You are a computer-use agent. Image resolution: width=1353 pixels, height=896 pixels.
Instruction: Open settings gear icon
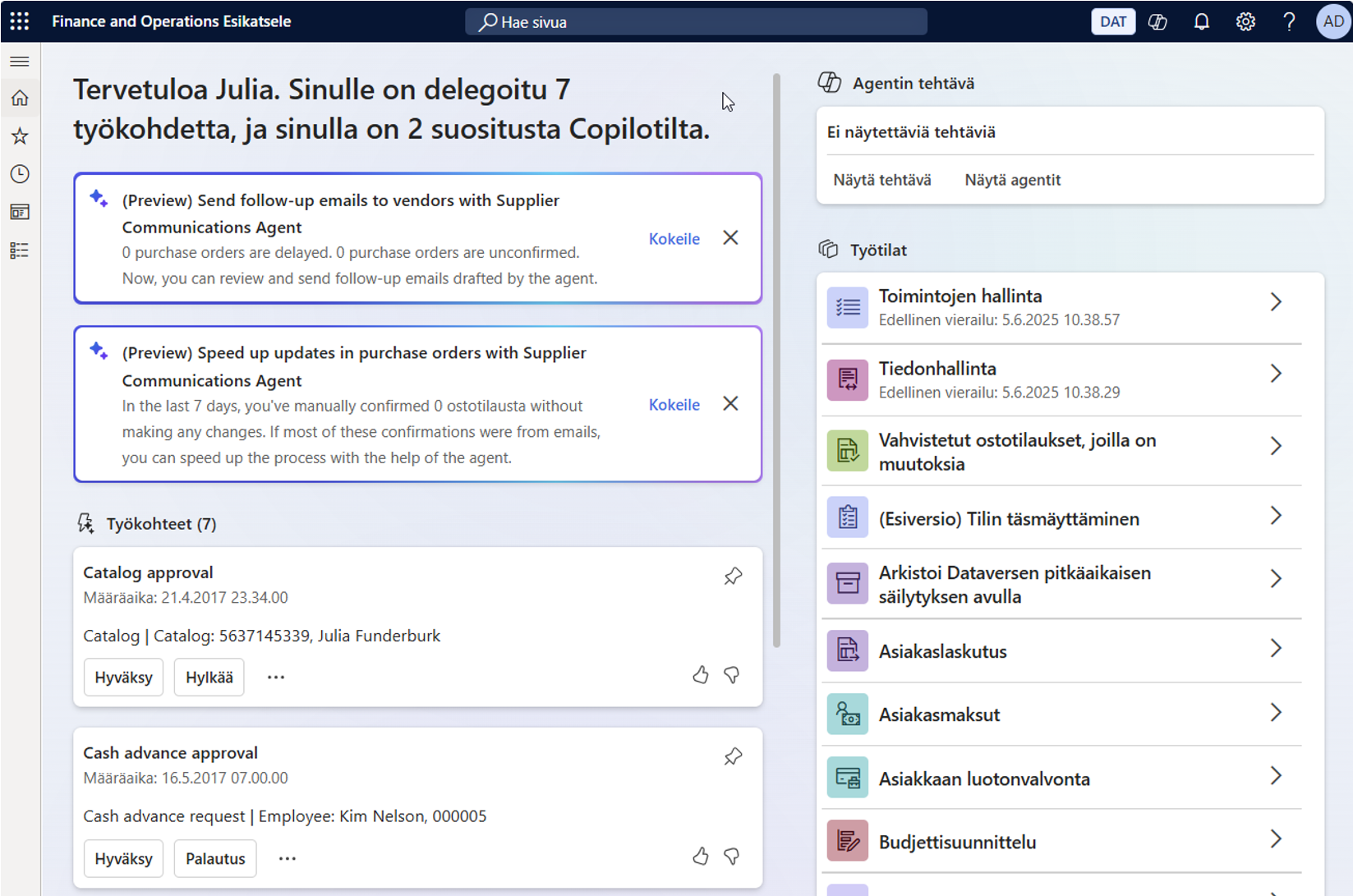tap(1245, 22)
